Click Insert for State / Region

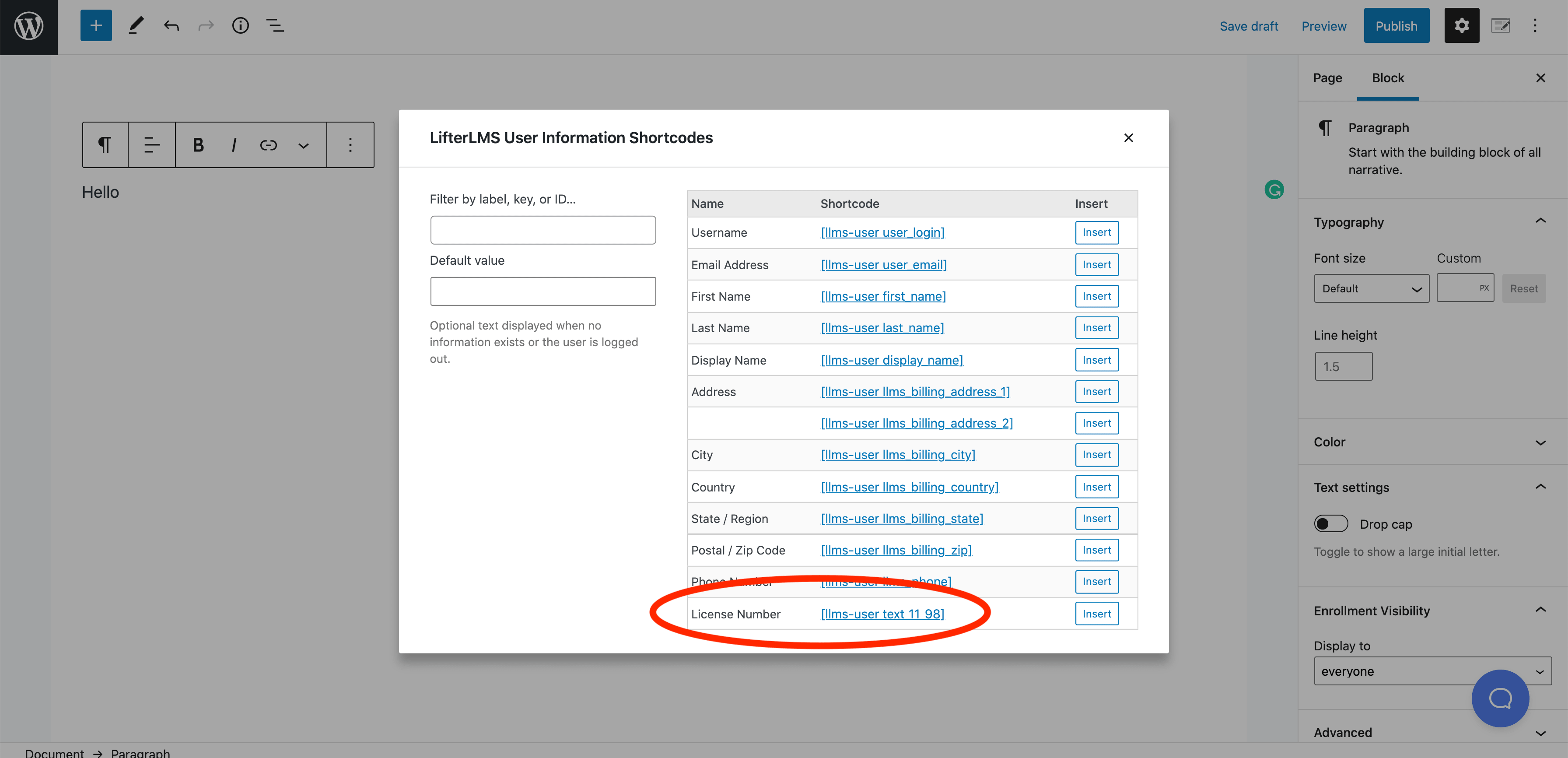pyautogui.click(x=1097, y=519)
